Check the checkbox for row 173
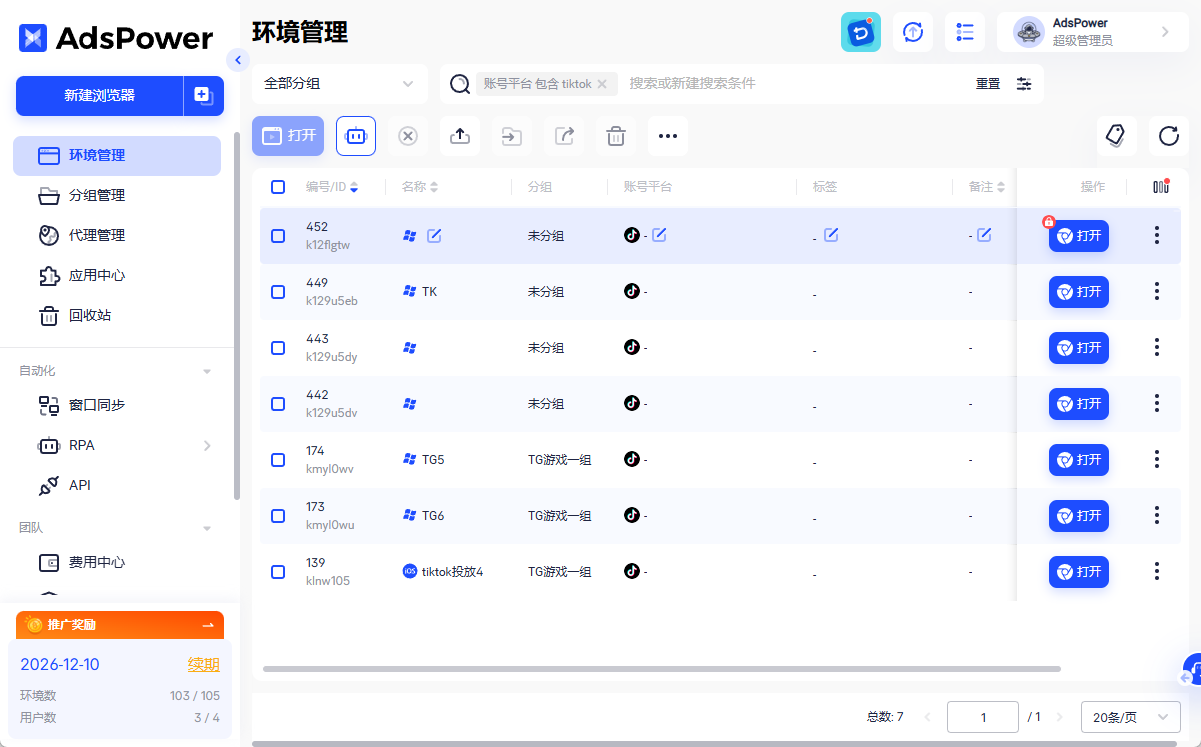 click(x=278, y=516)
